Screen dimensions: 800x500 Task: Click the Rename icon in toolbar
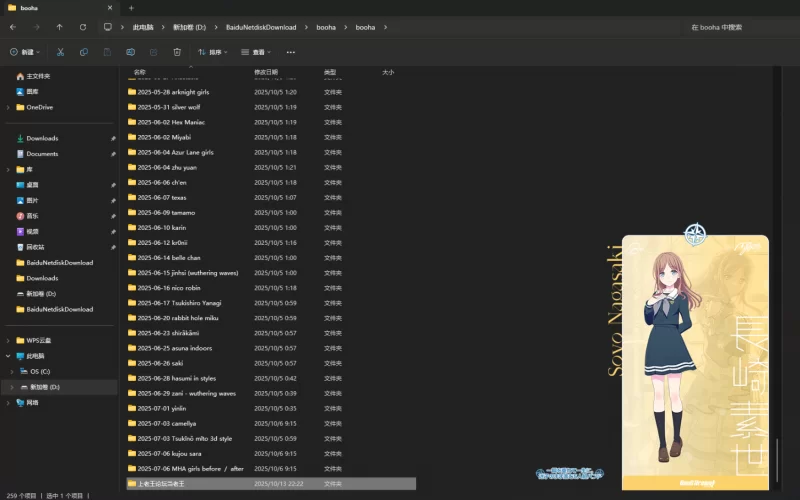(130, 52)
